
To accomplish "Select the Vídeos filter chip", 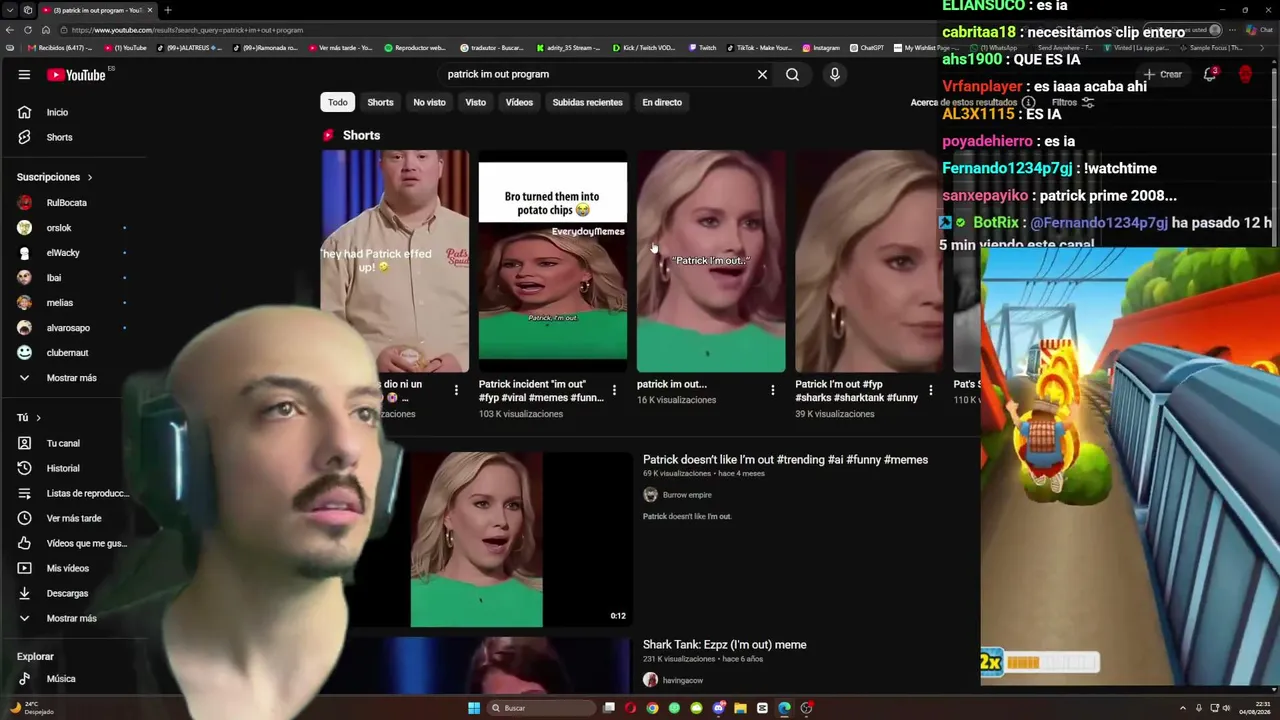I will 519,102.
